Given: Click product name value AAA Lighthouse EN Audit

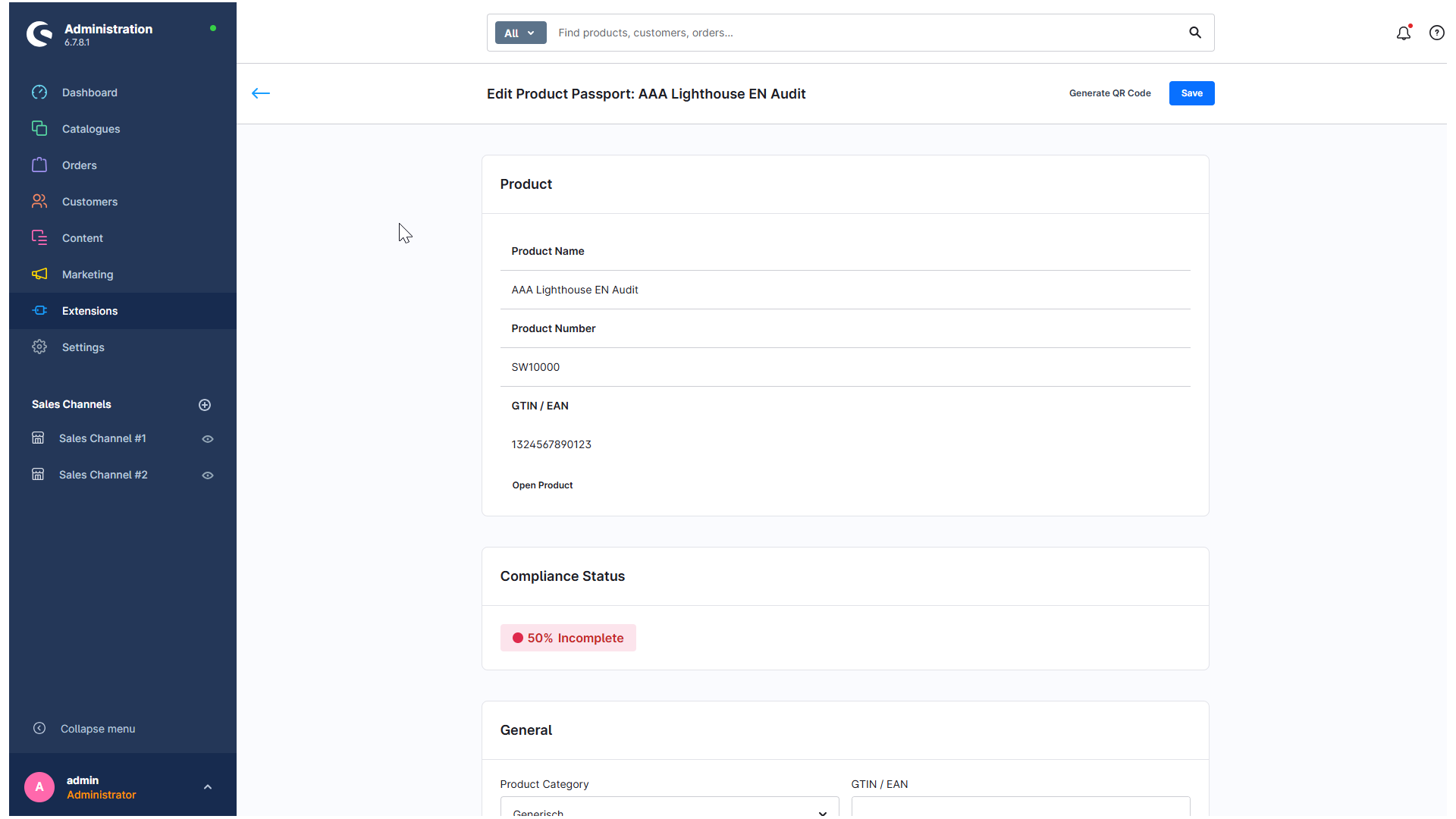Looking at the screenshot, I should pos(575,290).
